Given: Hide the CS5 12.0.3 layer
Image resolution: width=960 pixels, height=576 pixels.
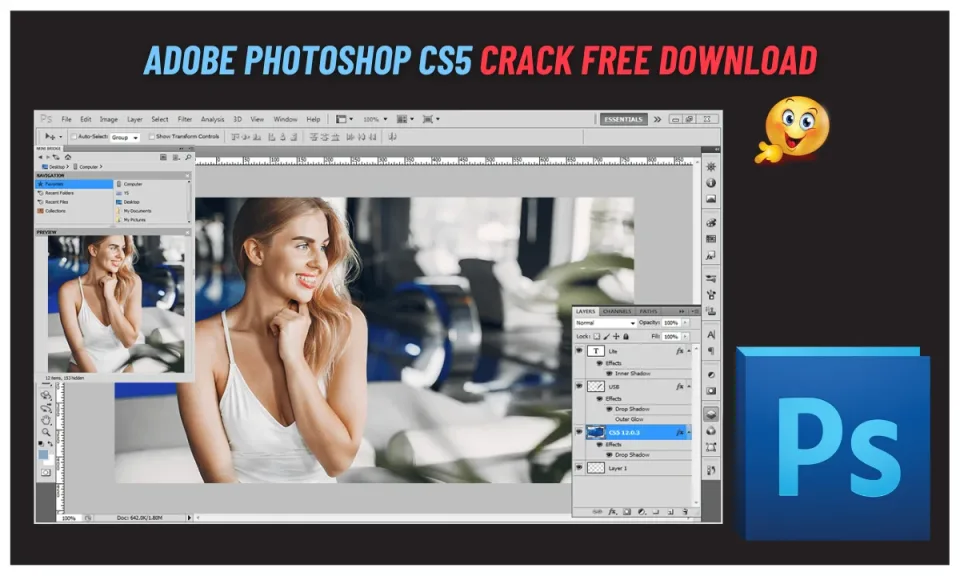Looking at the screenshot, I should [579, 432].
